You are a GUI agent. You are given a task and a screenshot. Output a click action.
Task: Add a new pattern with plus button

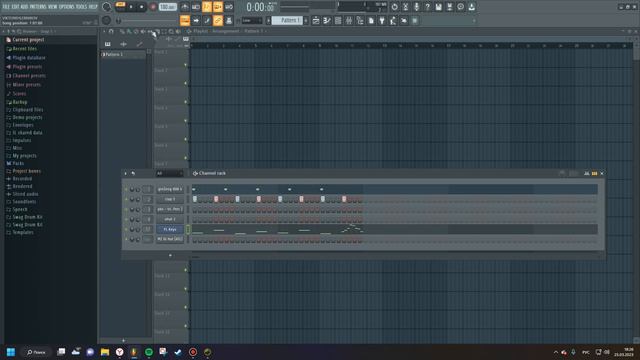(x=306, y=20)
